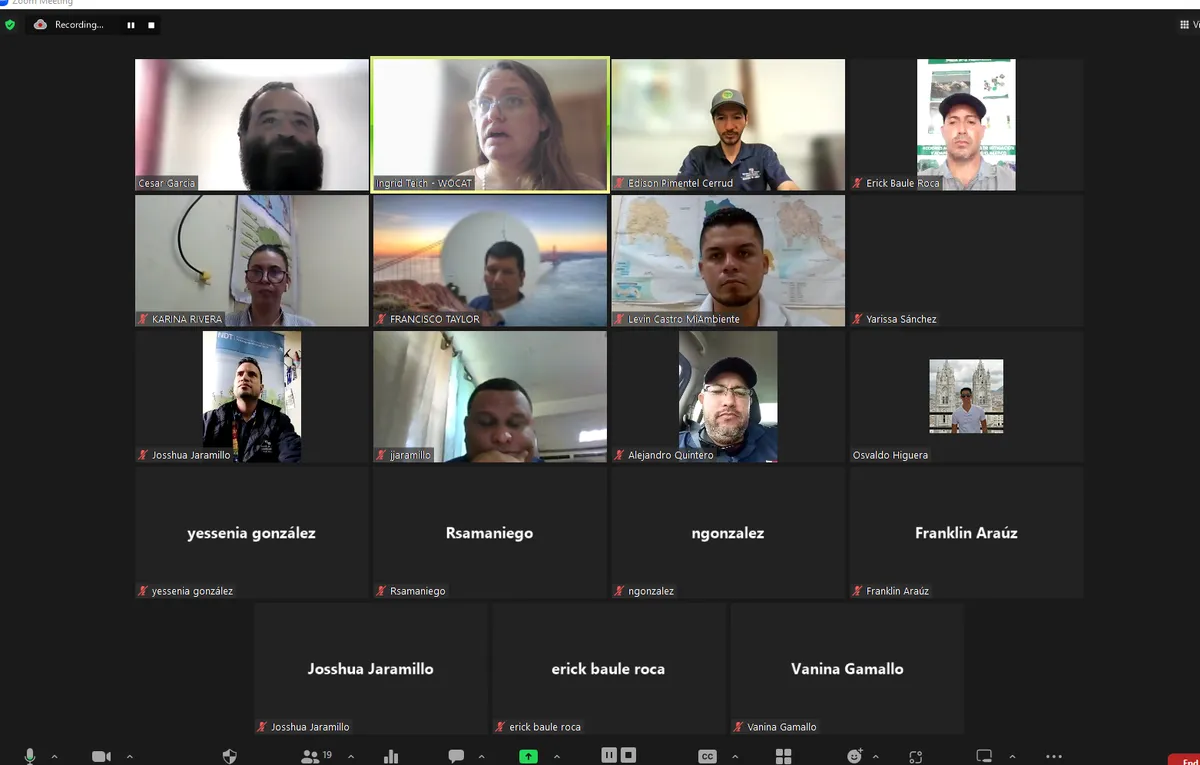Open the Chat panel
The width and height of the screenshot is (1200, 765).
click(x=456, y=756)
